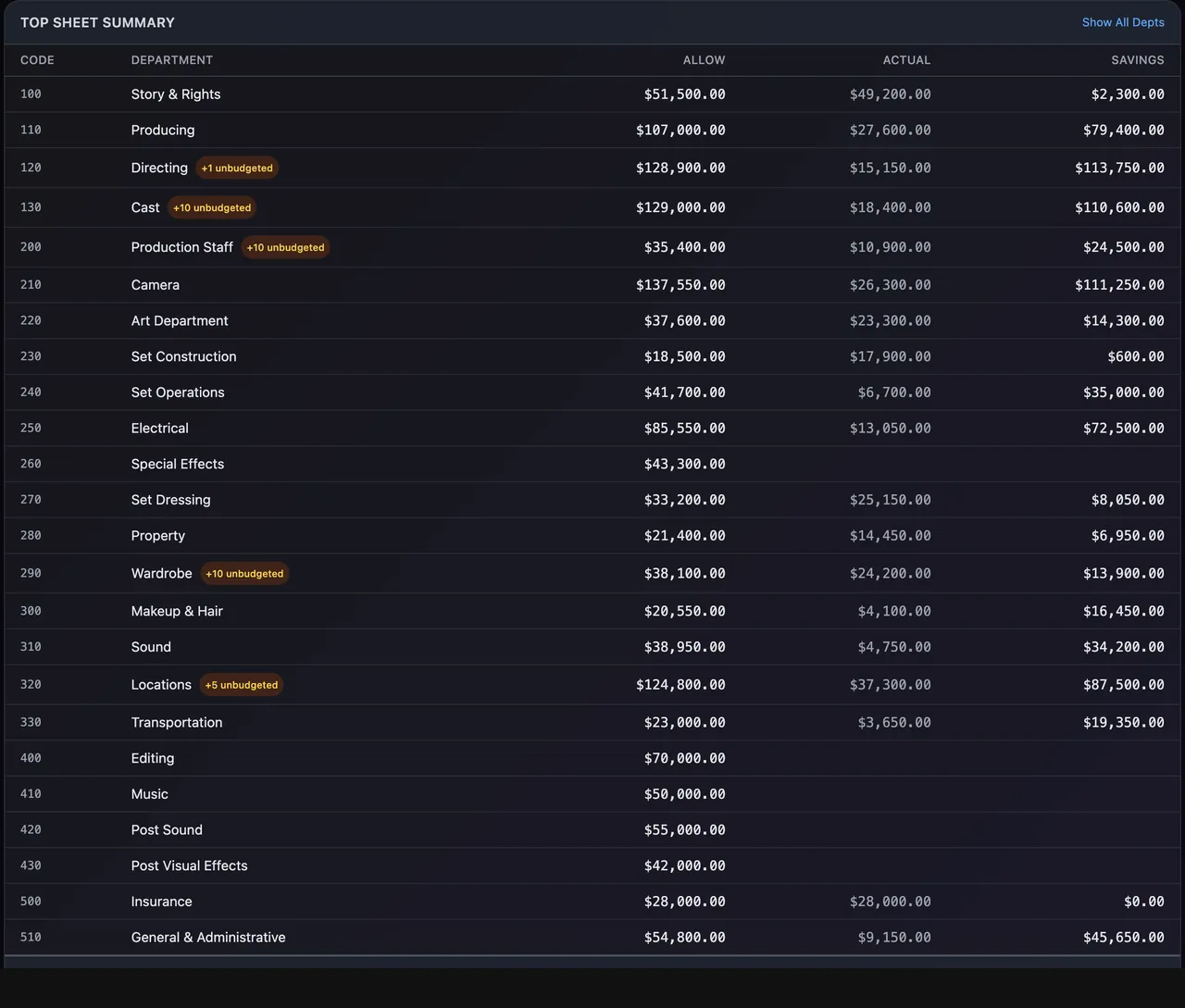Click Electrical savings $72,500.00
1185x1008 pixels.
click(x=1124, y=429)
